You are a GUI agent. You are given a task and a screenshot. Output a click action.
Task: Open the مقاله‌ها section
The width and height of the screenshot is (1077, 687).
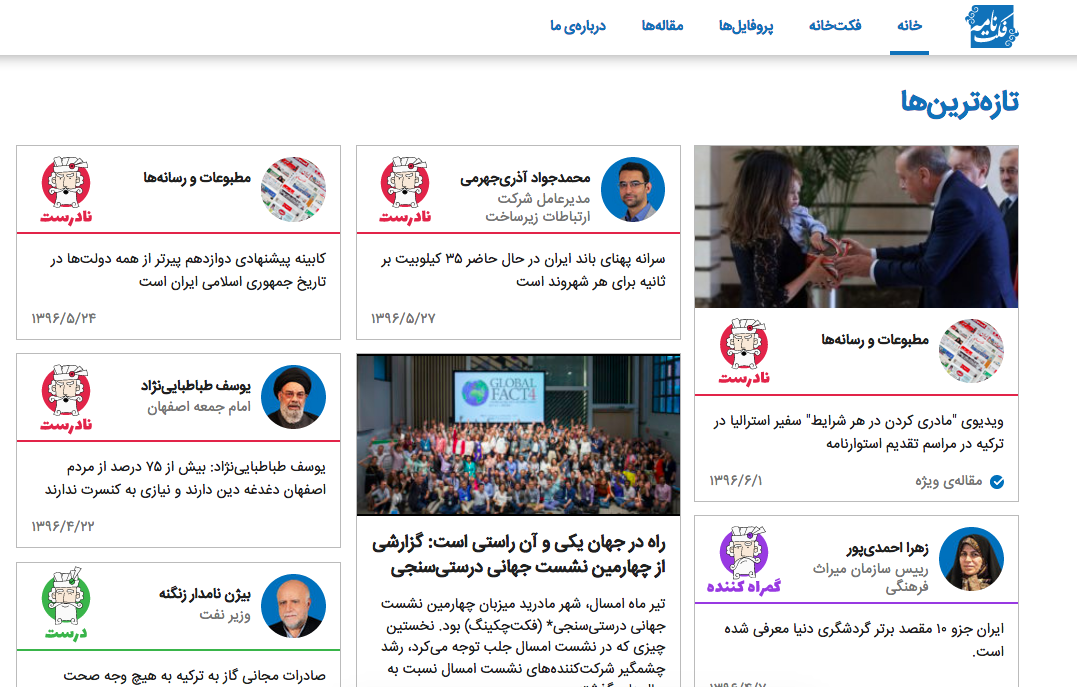662,26
